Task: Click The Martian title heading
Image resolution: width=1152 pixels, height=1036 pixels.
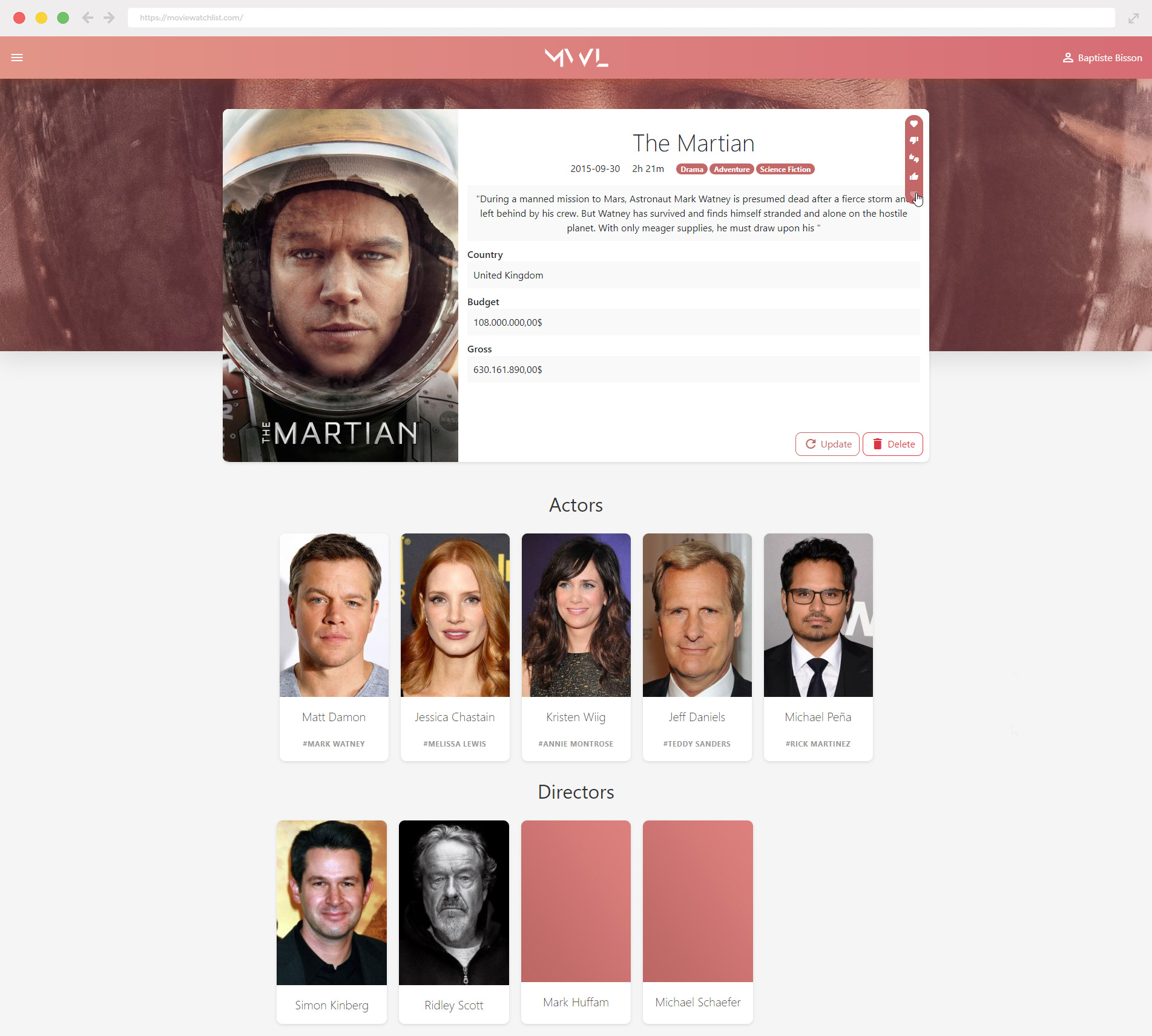Action: [694, 144]
